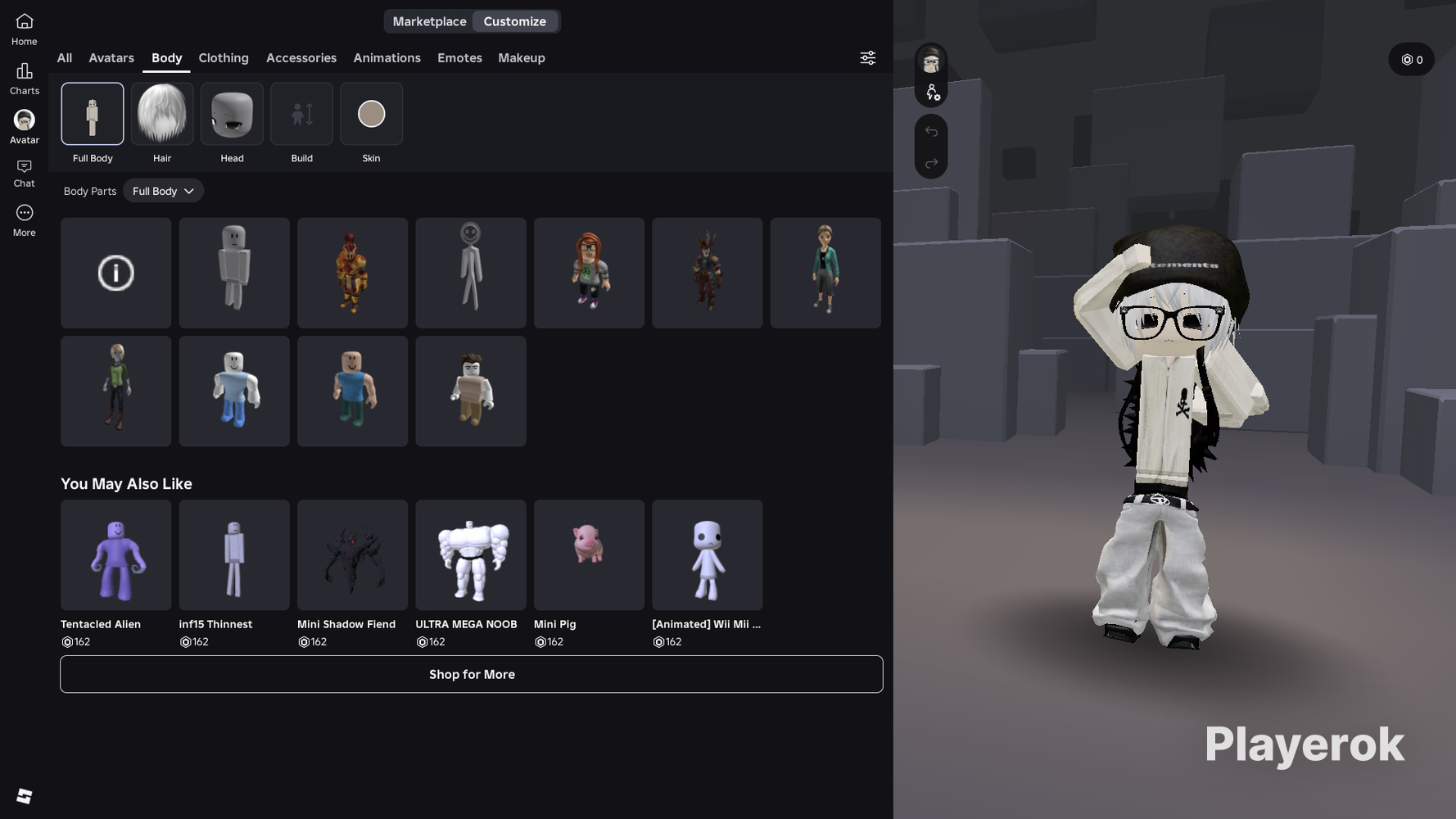Open the Mini Shadow Fiend item
Viewport: 1456px width, 819px height.
tap(353, 555)
